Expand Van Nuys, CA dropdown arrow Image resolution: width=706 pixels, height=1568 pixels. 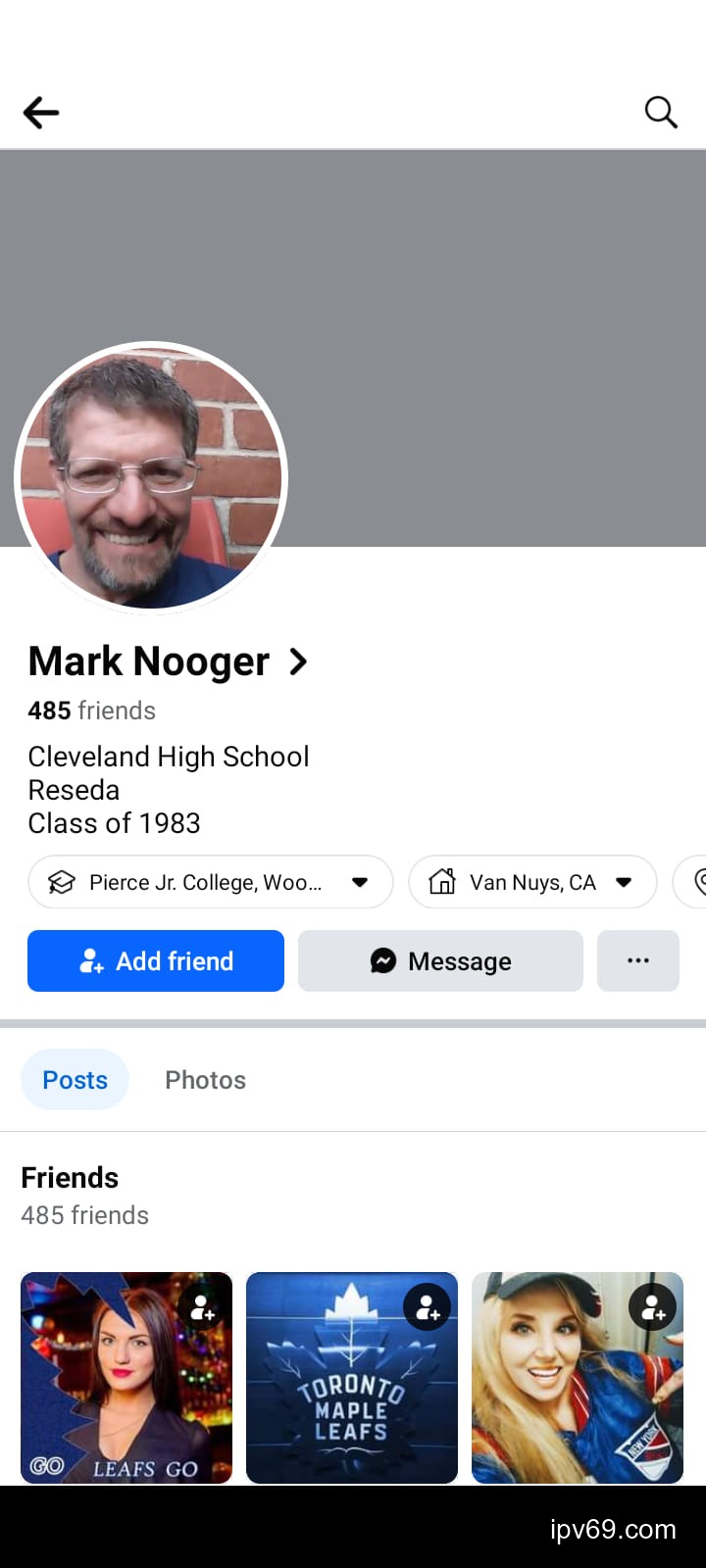tap(624, 882)
